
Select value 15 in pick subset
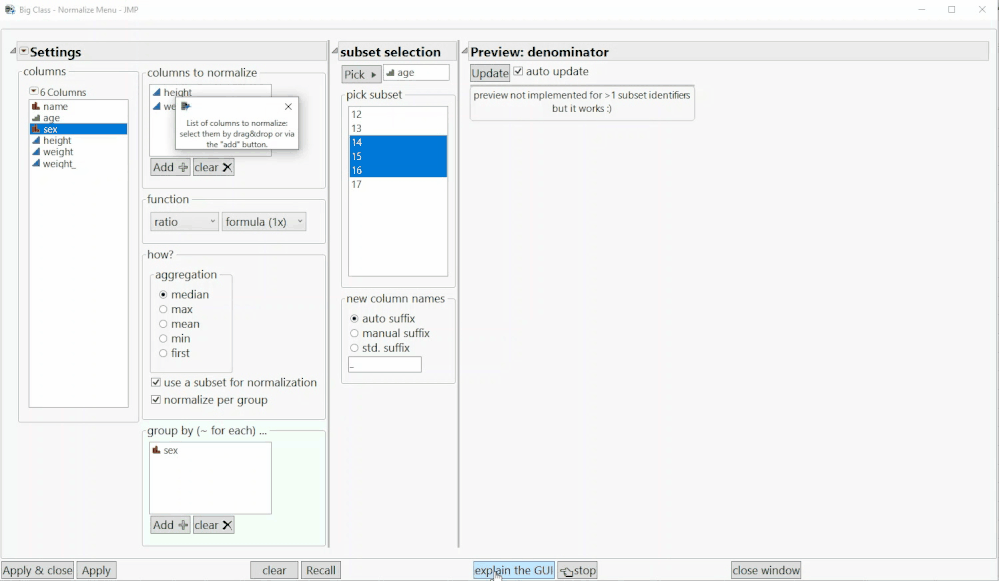[x=398, y=157]
